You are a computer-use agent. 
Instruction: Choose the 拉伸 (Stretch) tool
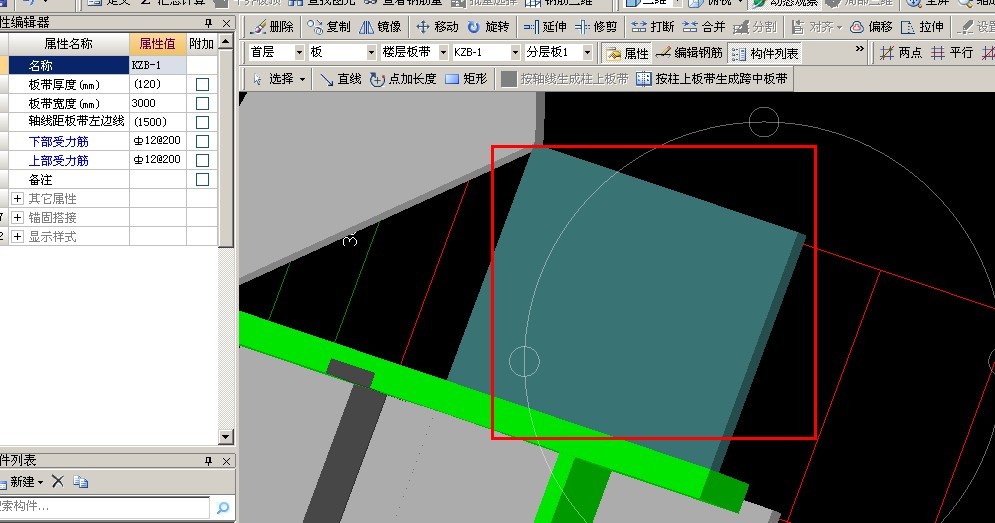pos(922,27)
